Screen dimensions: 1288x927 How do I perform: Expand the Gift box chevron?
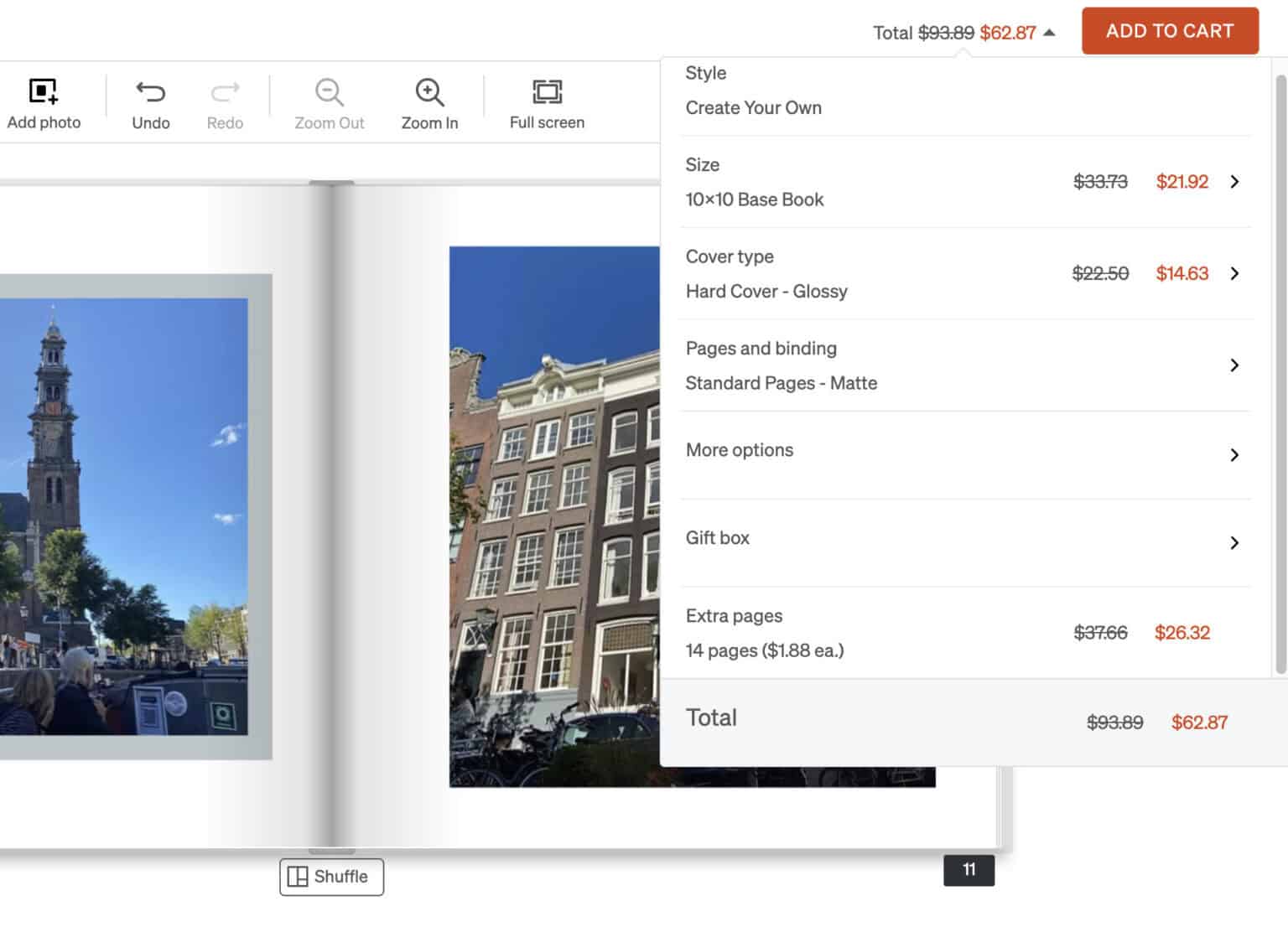(1234, 543)
